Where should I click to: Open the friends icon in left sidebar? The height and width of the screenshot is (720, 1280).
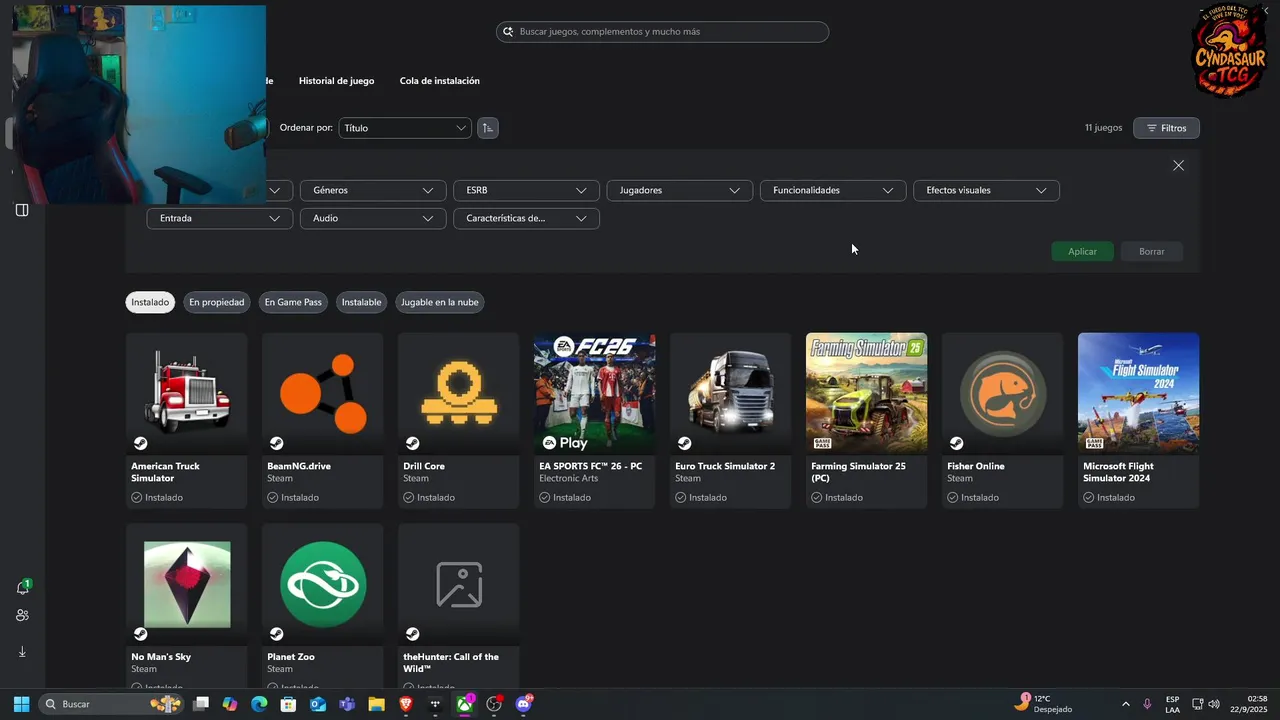(22, 616)
